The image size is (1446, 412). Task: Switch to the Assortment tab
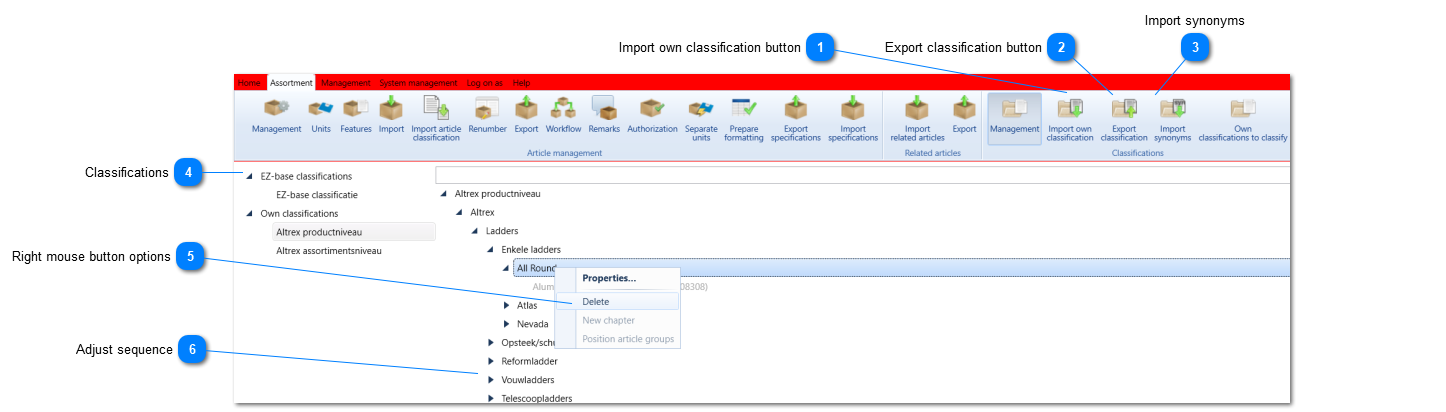[292, 83]
